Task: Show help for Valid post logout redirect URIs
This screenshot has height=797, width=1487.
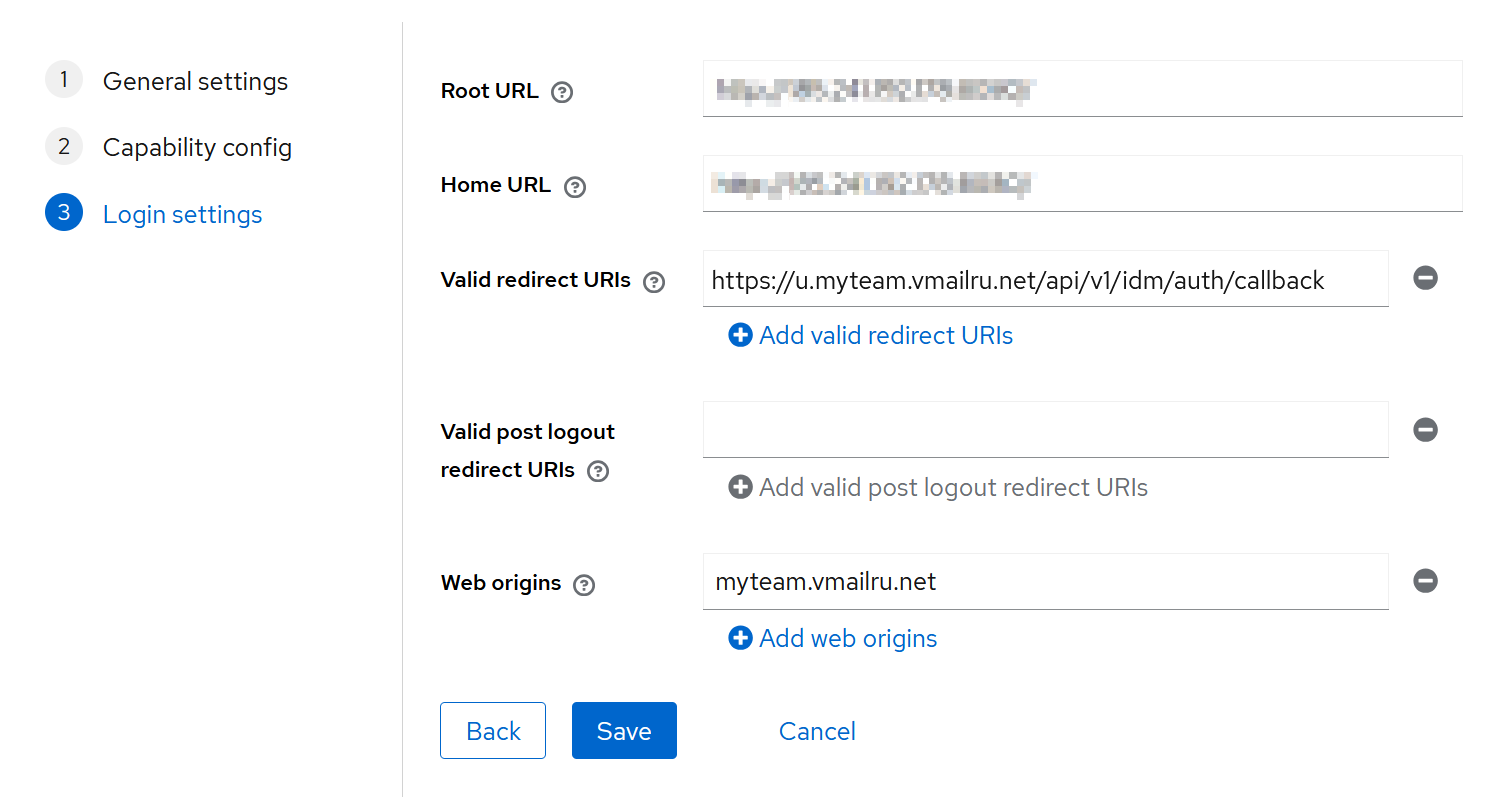Action: [598, 471]
